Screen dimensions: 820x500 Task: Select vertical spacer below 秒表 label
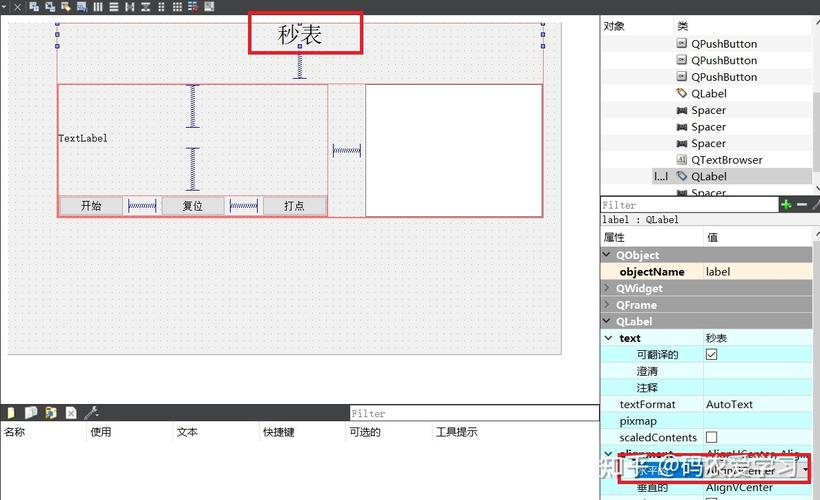pyautogui.click(x=300, y=65)
